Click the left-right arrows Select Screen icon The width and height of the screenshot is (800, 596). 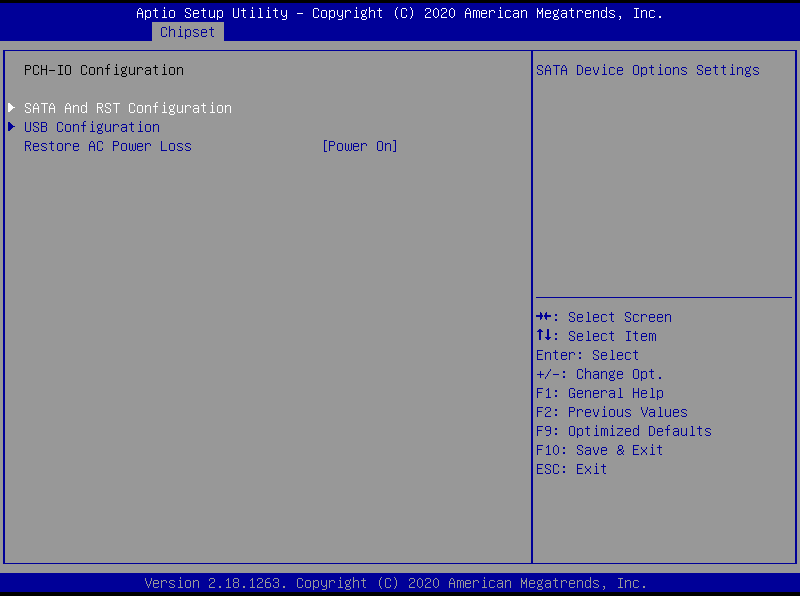click(544, 317)
